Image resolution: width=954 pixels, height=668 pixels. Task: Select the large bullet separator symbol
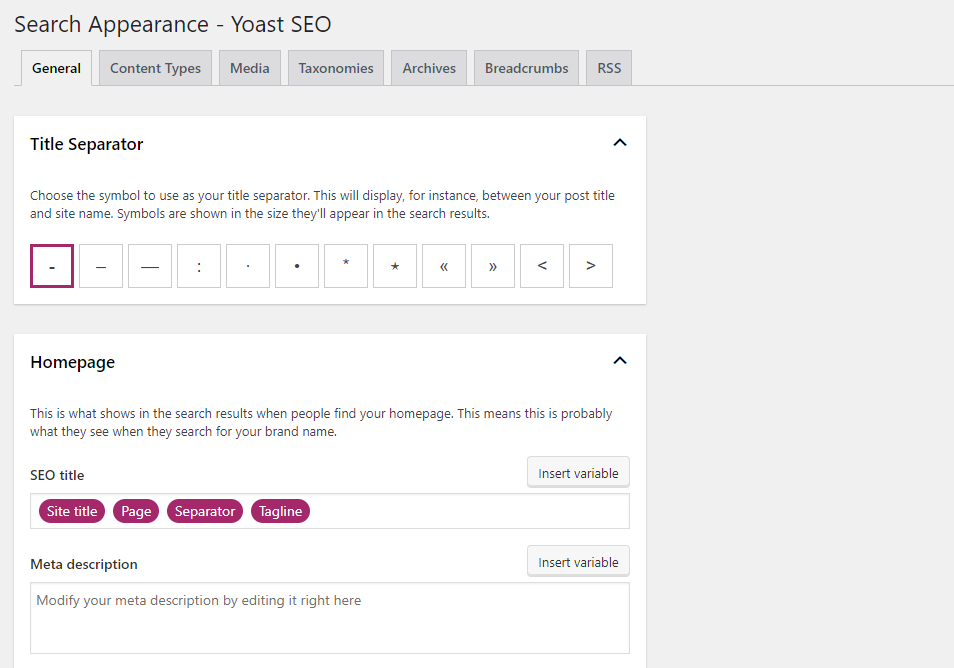tap(297, 266)
